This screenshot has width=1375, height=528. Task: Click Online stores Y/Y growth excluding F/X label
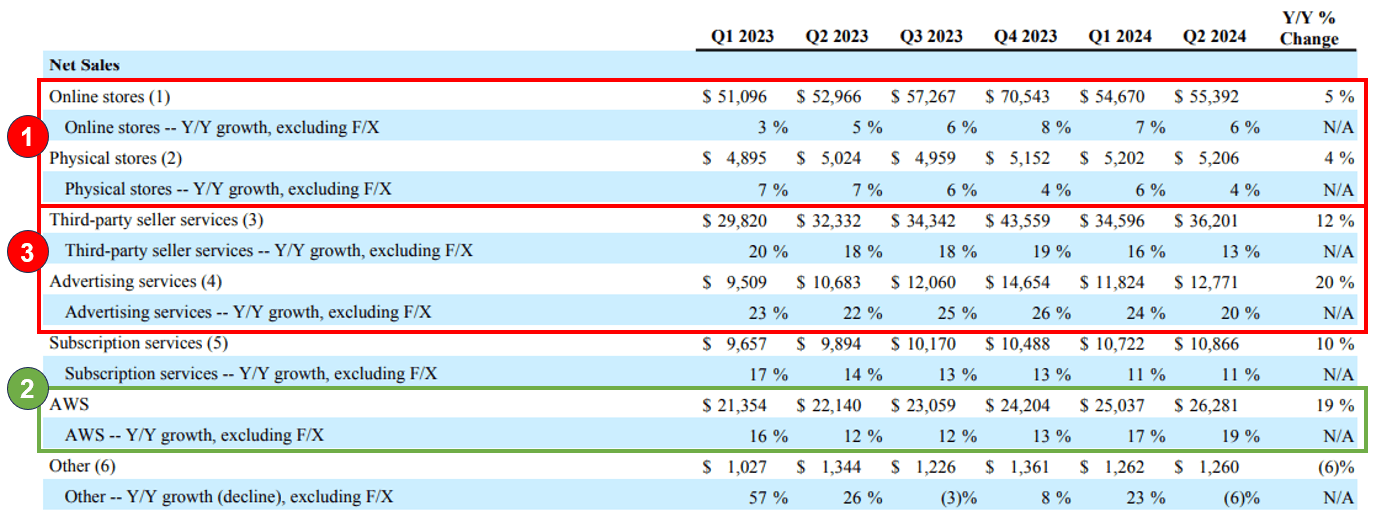(223, 128)
